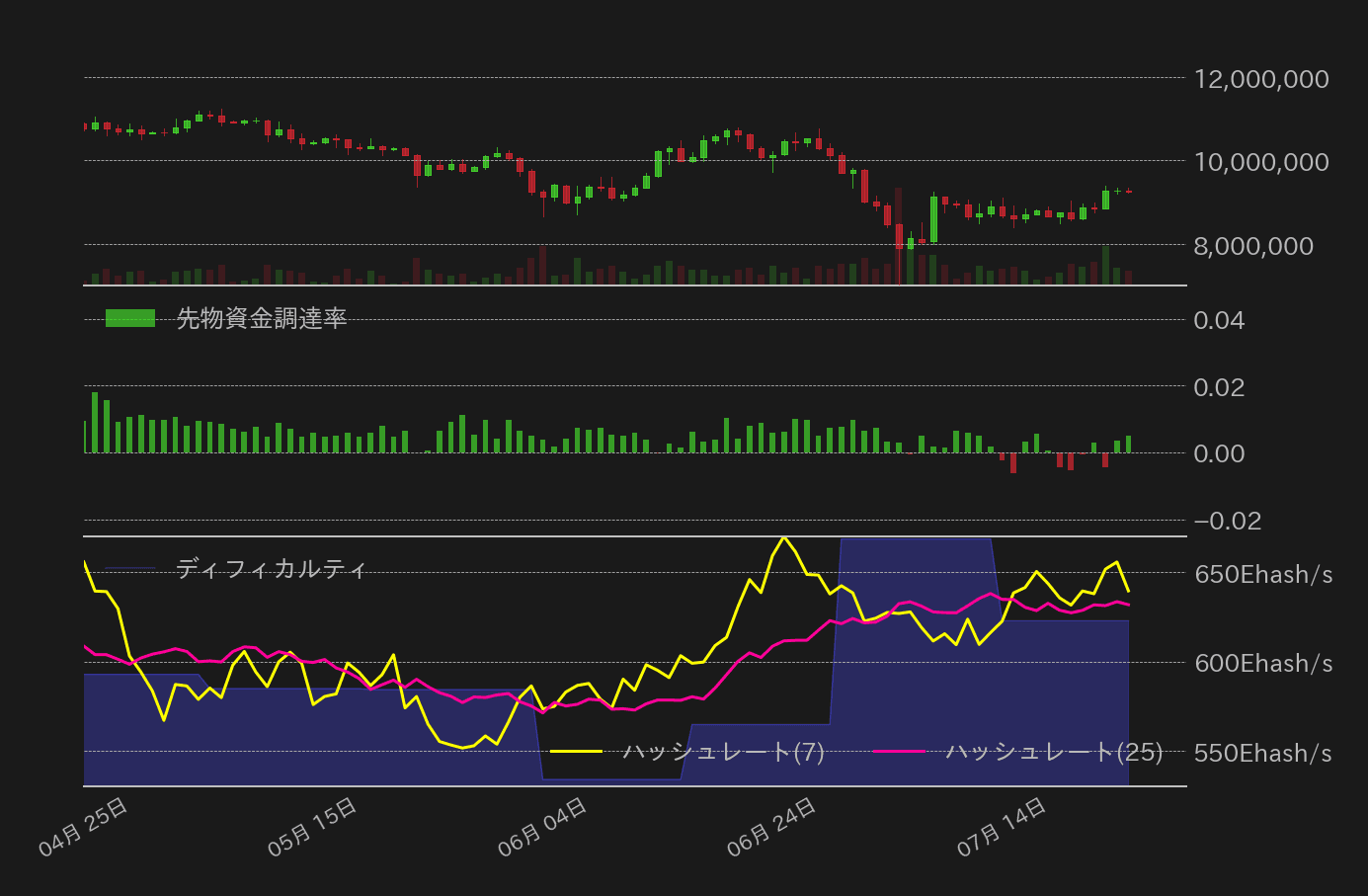Select the −0.02 funding rate axis label
Screen dimensions: 1368x896
coord(1228,521)
